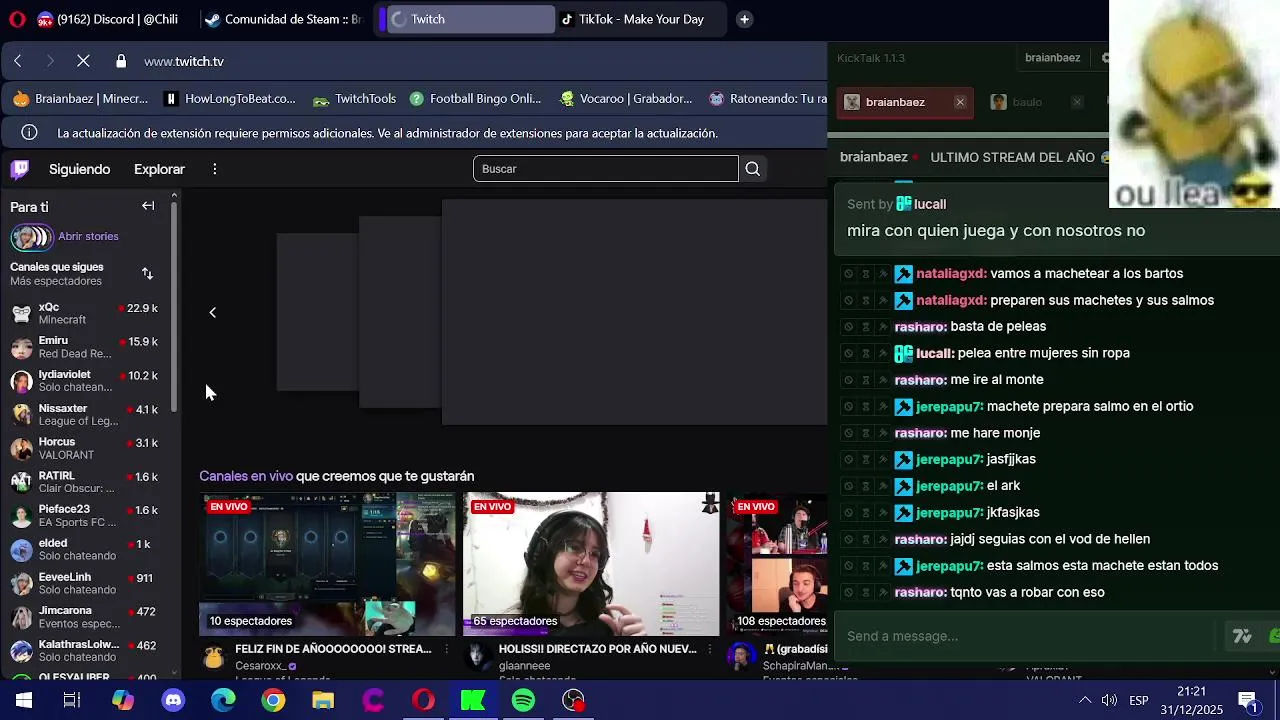Open TwitchTools bookmark
Viewport: 1280px width, 720px height.
pos(355,99)
